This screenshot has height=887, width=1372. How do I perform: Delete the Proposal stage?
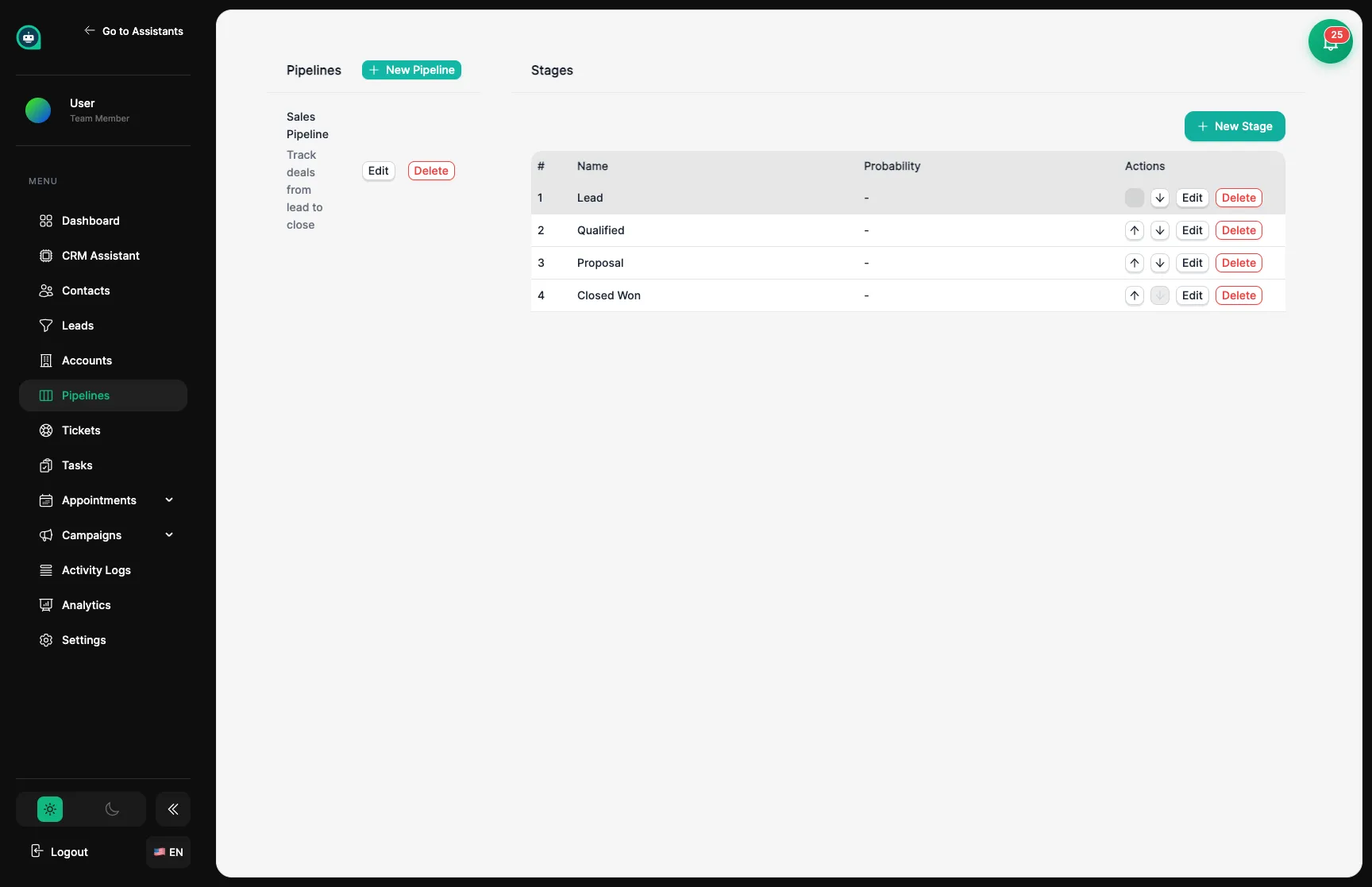1239,263
